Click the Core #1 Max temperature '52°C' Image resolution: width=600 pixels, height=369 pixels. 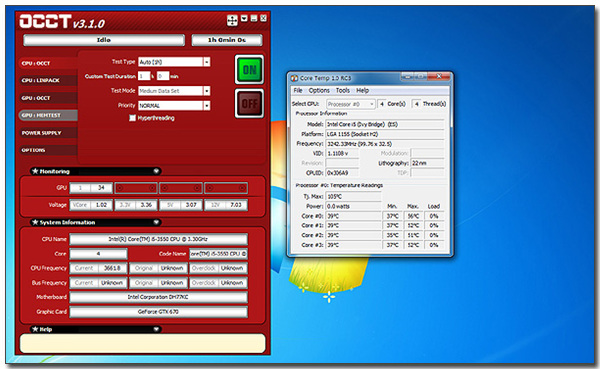(413, 225)
